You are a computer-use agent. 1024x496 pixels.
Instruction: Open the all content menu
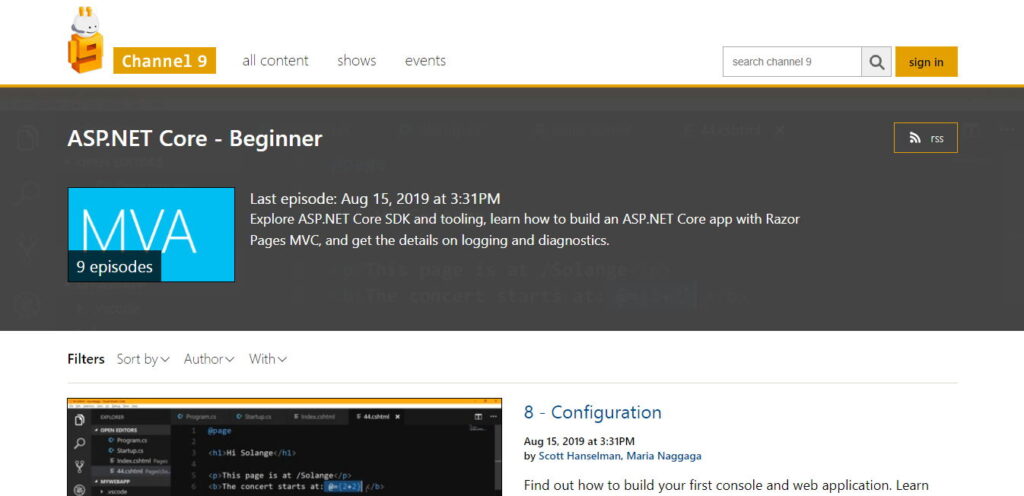tap(275, 61)
